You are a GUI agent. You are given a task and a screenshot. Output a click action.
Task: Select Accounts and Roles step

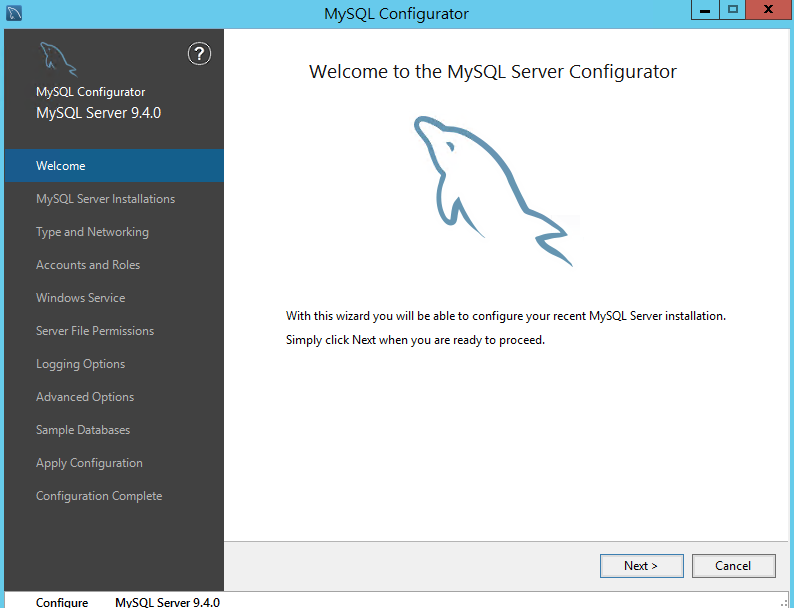tap(88, 265)
